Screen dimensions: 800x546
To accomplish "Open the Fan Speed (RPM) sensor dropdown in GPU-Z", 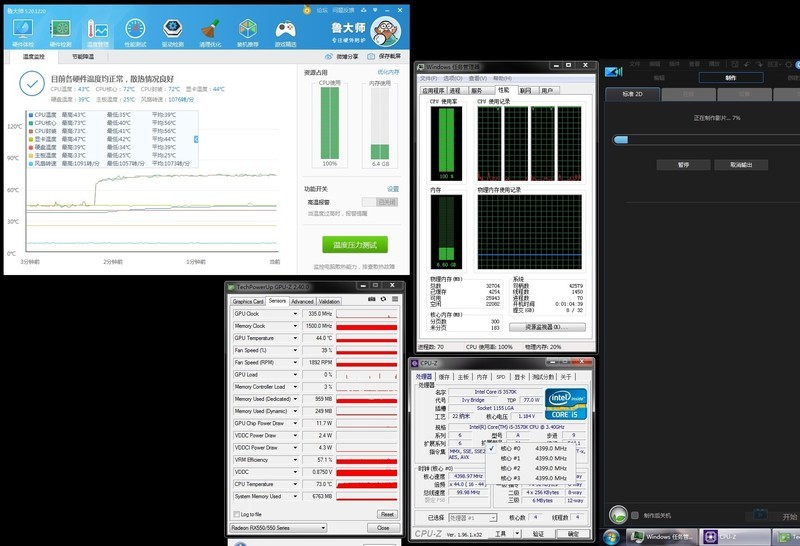I will pyautogui.click(x=295, y=362).
